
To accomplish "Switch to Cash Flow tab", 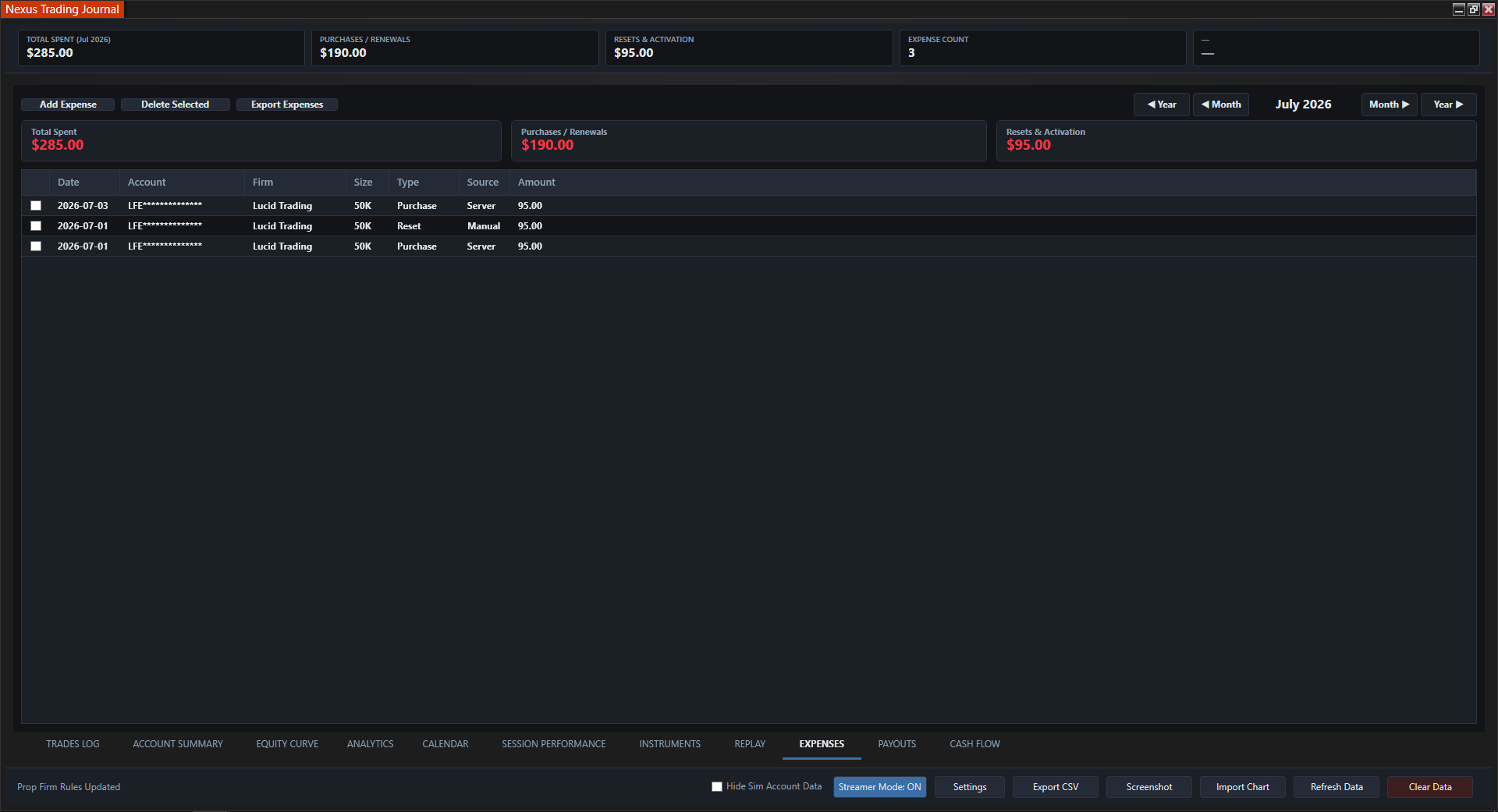I will [x=974, y=744].
